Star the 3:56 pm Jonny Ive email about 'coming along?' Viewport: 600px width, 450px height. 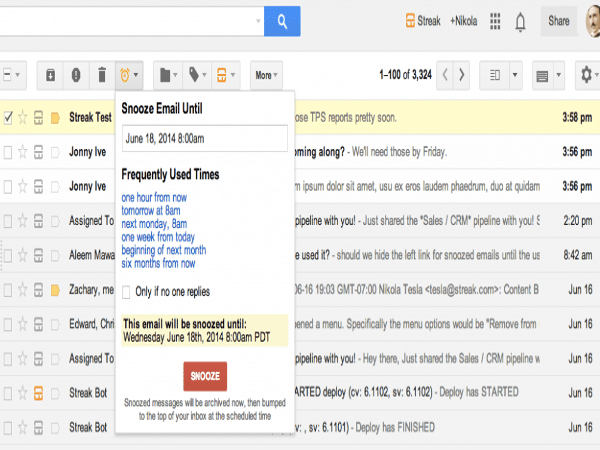(23, 152)
